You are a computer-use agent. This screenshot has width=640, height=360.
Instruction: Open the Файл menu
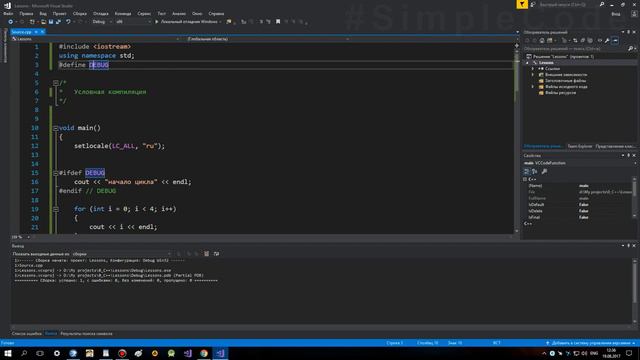point(8,13)
